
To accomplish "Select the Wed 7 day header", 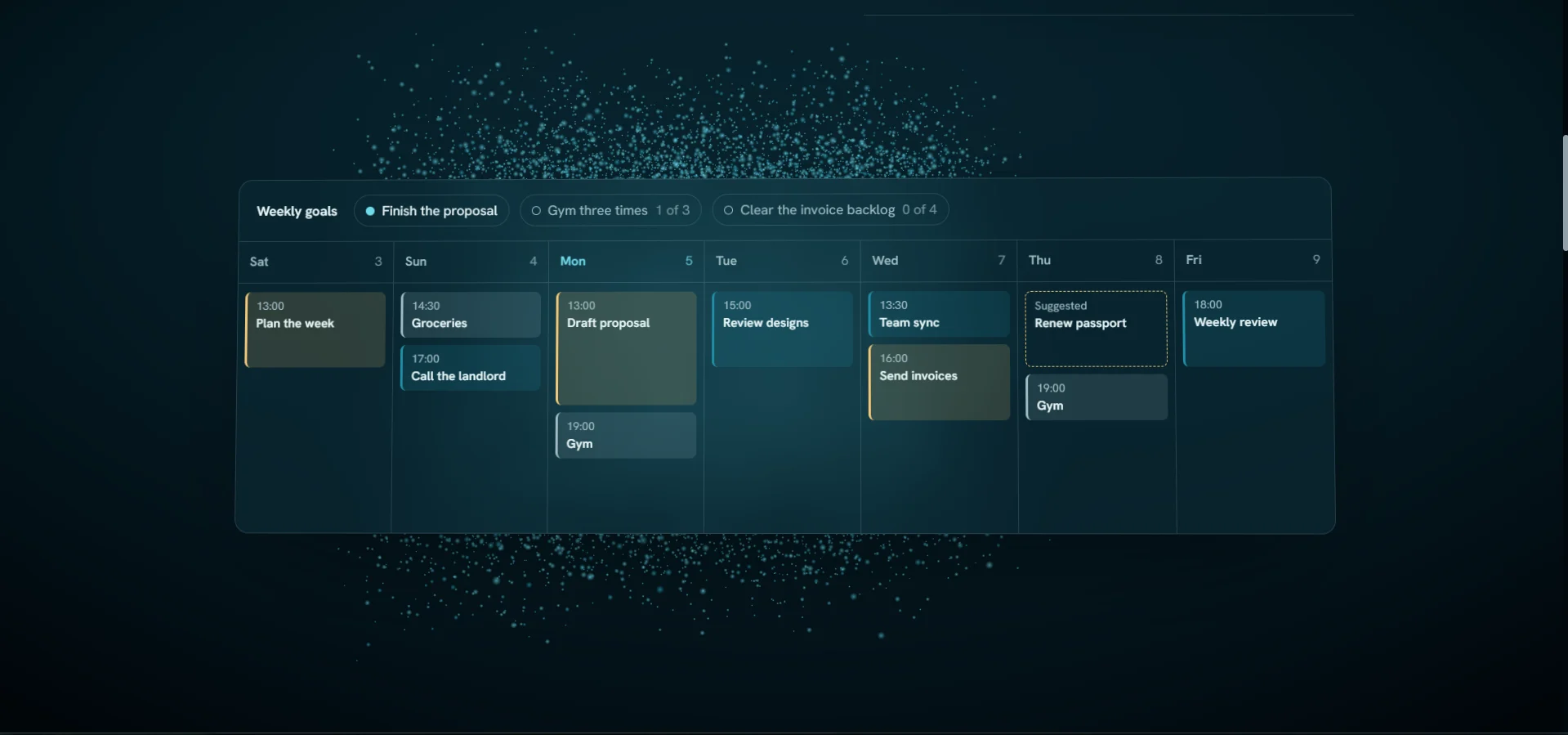I will (x=939, y=260).
